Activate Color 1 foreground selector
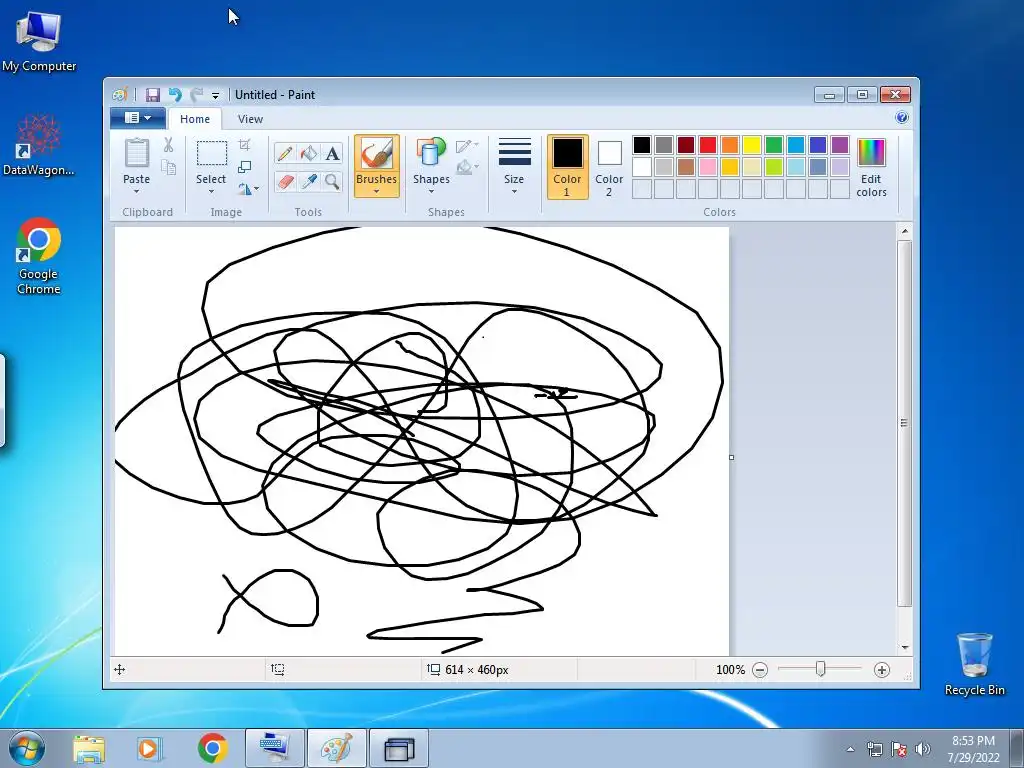Viewport: 1024px width, 768px height. pos(568,167)
